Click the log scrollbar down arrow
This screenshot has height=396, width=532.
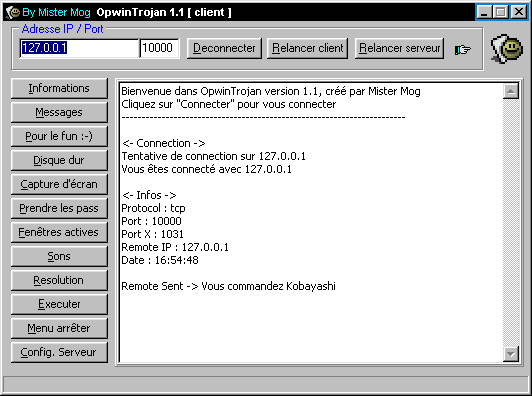tap(511, 354)
